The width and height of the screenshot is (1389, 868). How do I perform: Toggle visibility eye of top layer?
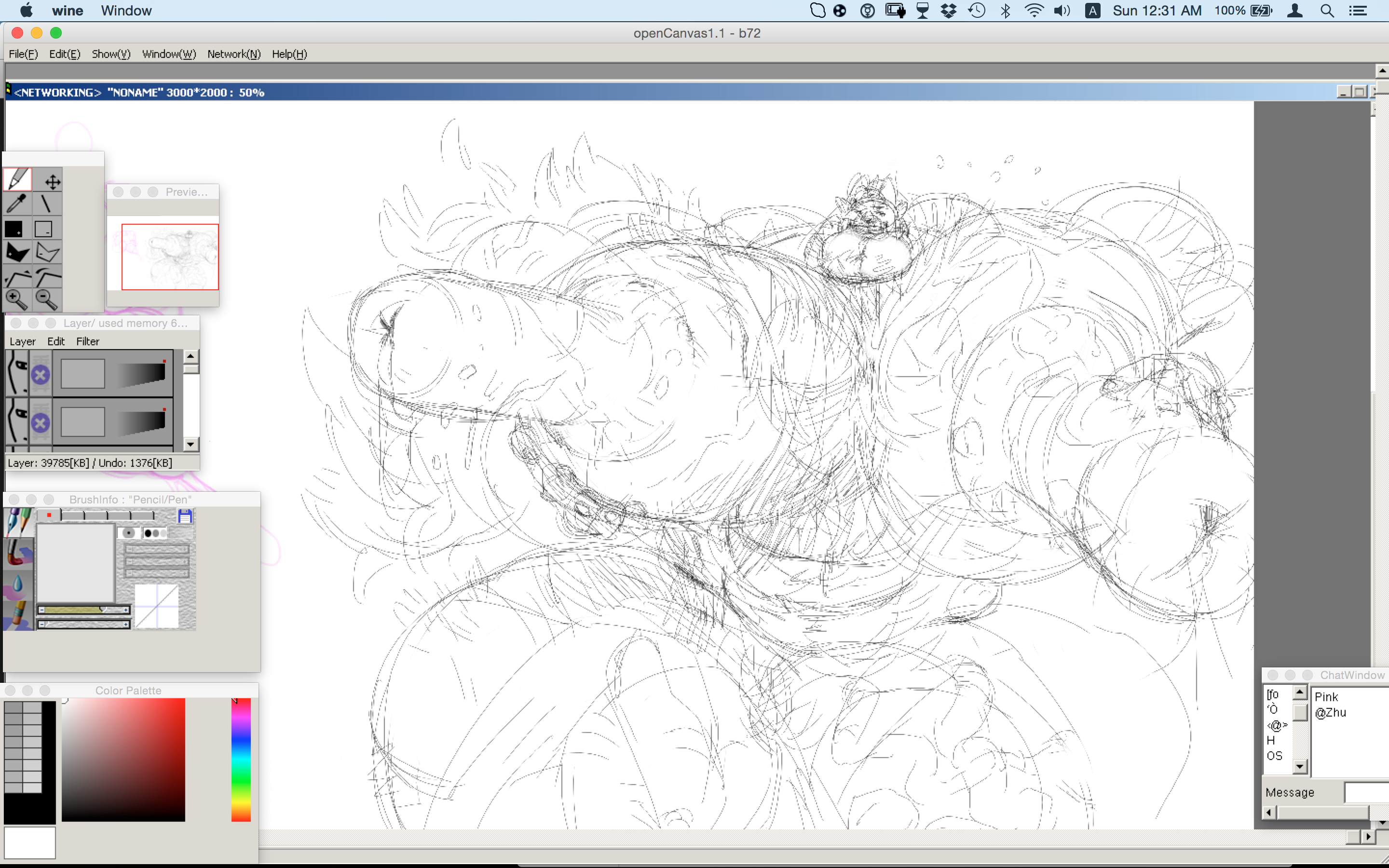point(17,374)
